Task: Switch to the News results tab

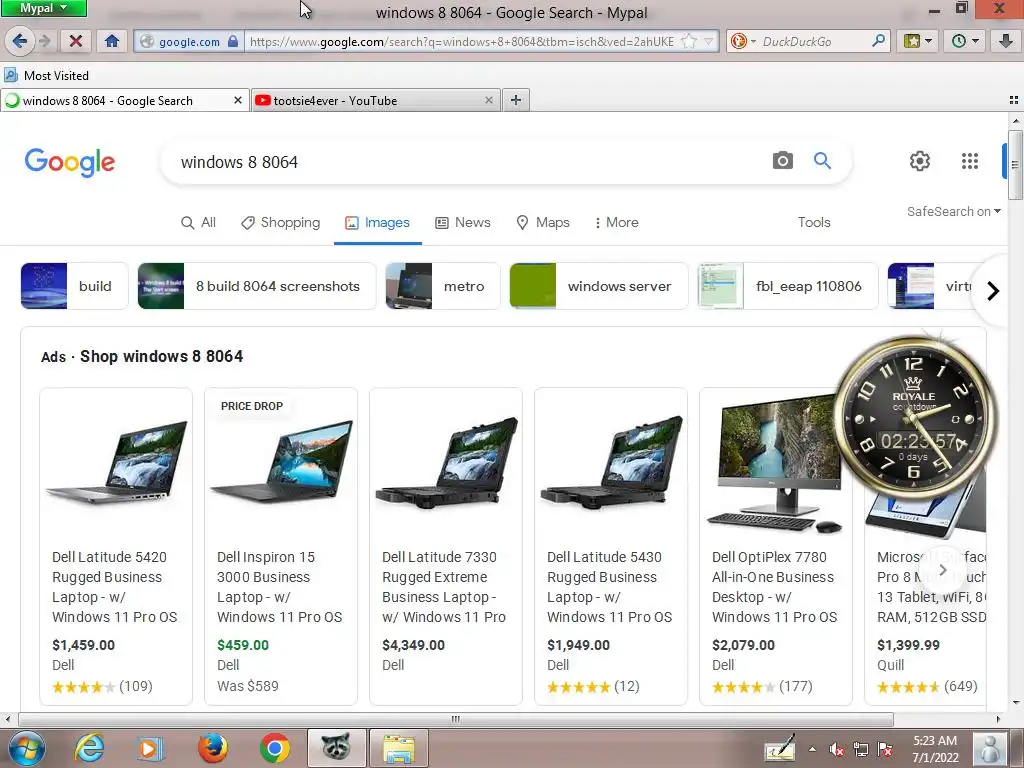Action: click(x=463, y=222)
